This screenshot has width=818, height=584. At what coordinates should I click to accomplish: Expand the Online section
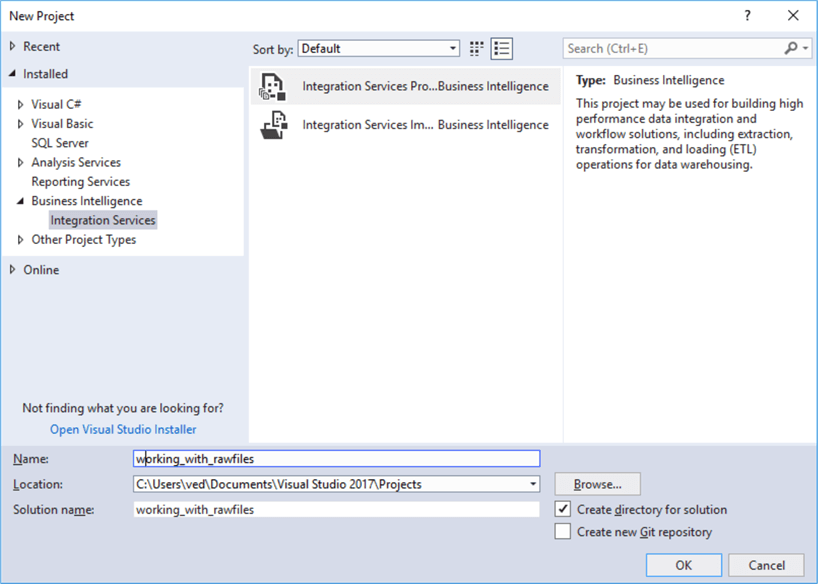click(x=13, y=270)
